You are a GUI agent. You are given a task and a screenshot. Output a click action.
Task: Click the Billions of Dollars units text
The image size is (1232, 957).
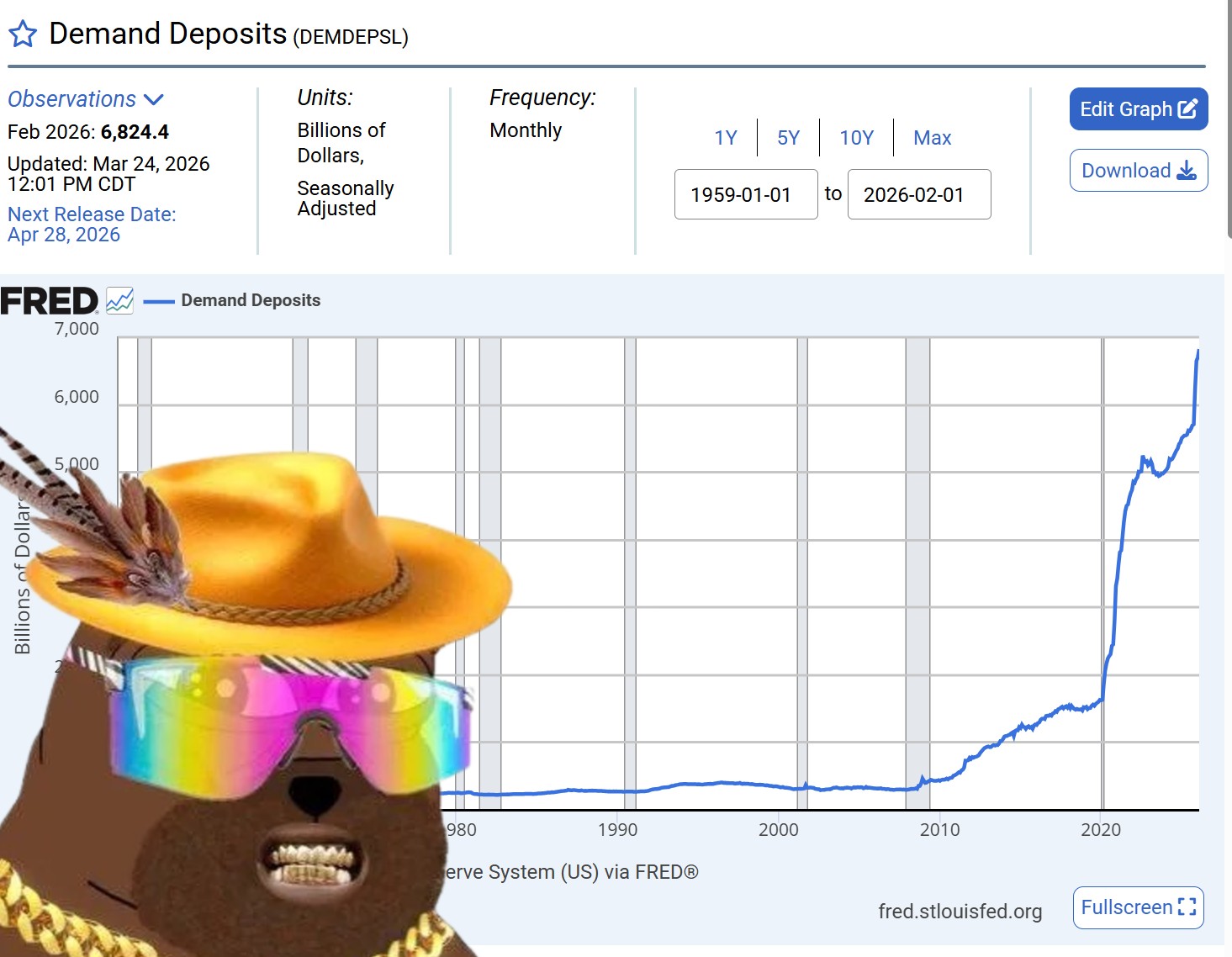tap(341, 143)
